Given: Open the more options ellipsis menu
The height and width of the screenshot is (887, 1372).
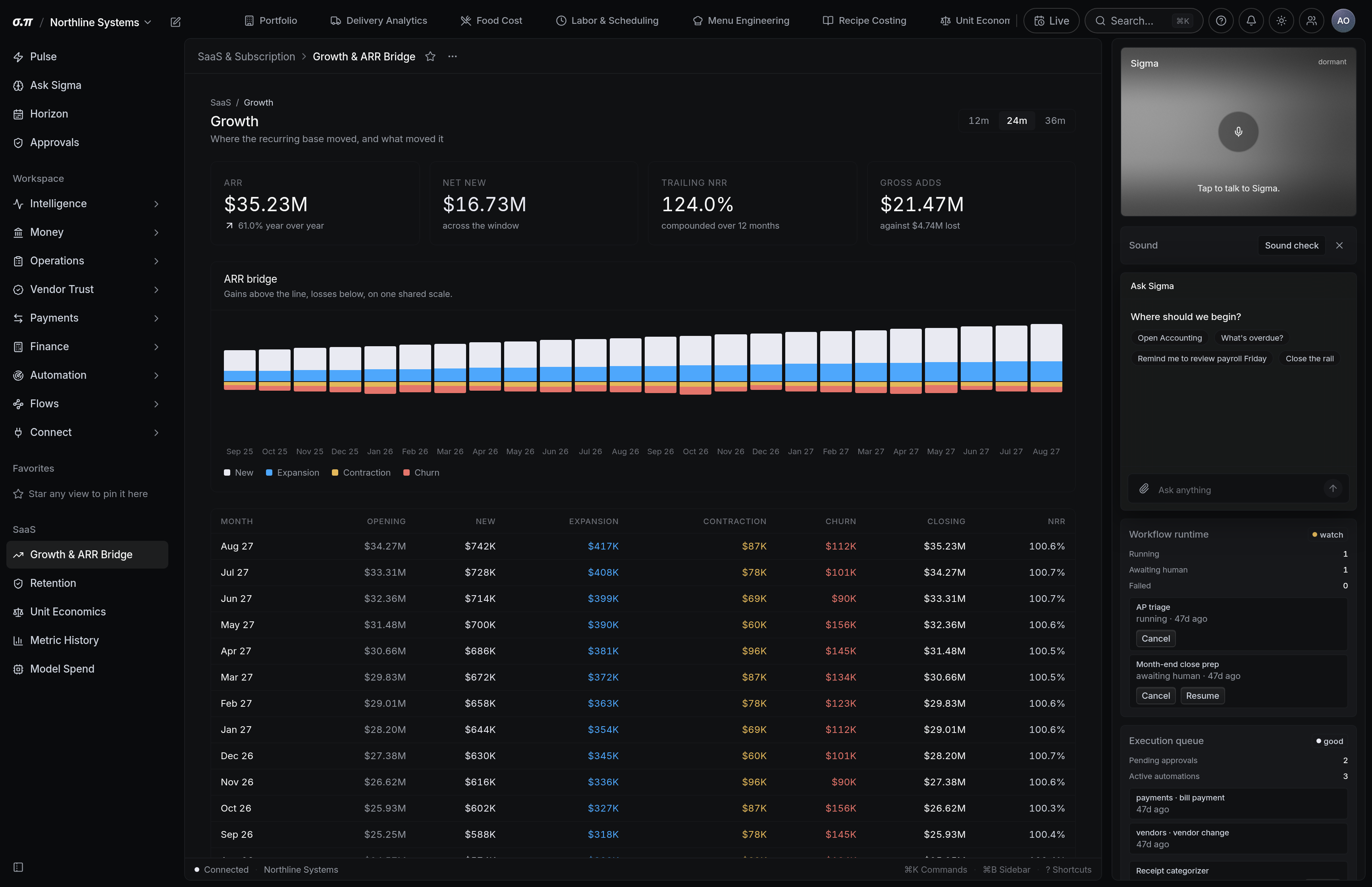Looking at the screenshot, I should [x=453, y=56].
